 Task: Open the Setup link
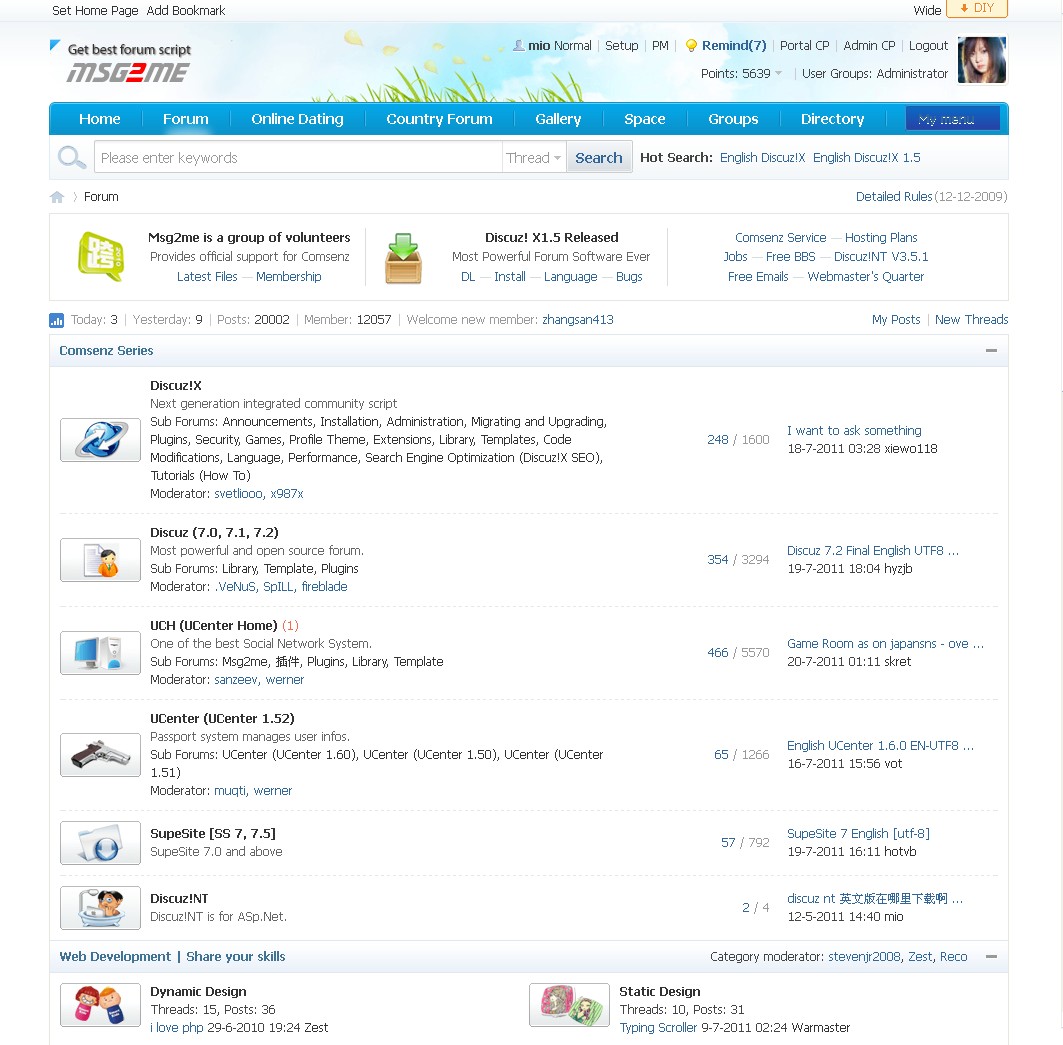[622, 45]
